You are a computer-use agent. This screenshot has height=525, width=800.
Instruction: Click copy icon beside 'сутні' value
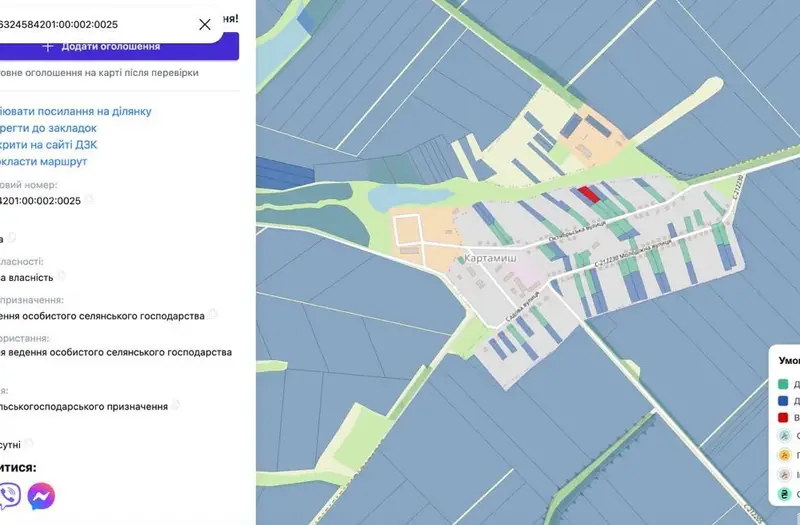(x=29, y=443)
